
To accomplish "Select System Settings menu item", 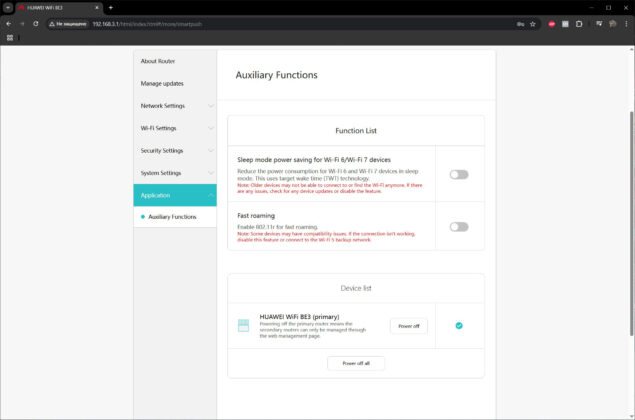I will click(x=175, y=173).
